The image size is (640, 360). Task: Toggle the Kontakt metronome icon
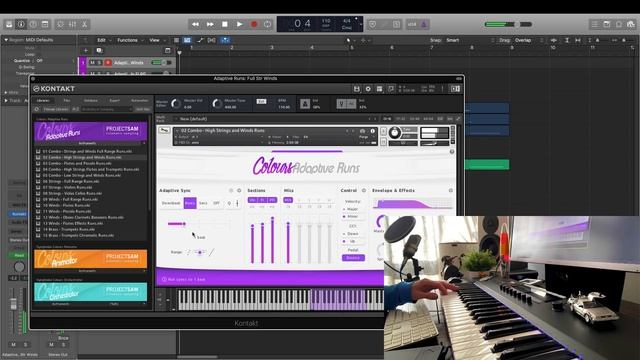click(x=305, y=104)
